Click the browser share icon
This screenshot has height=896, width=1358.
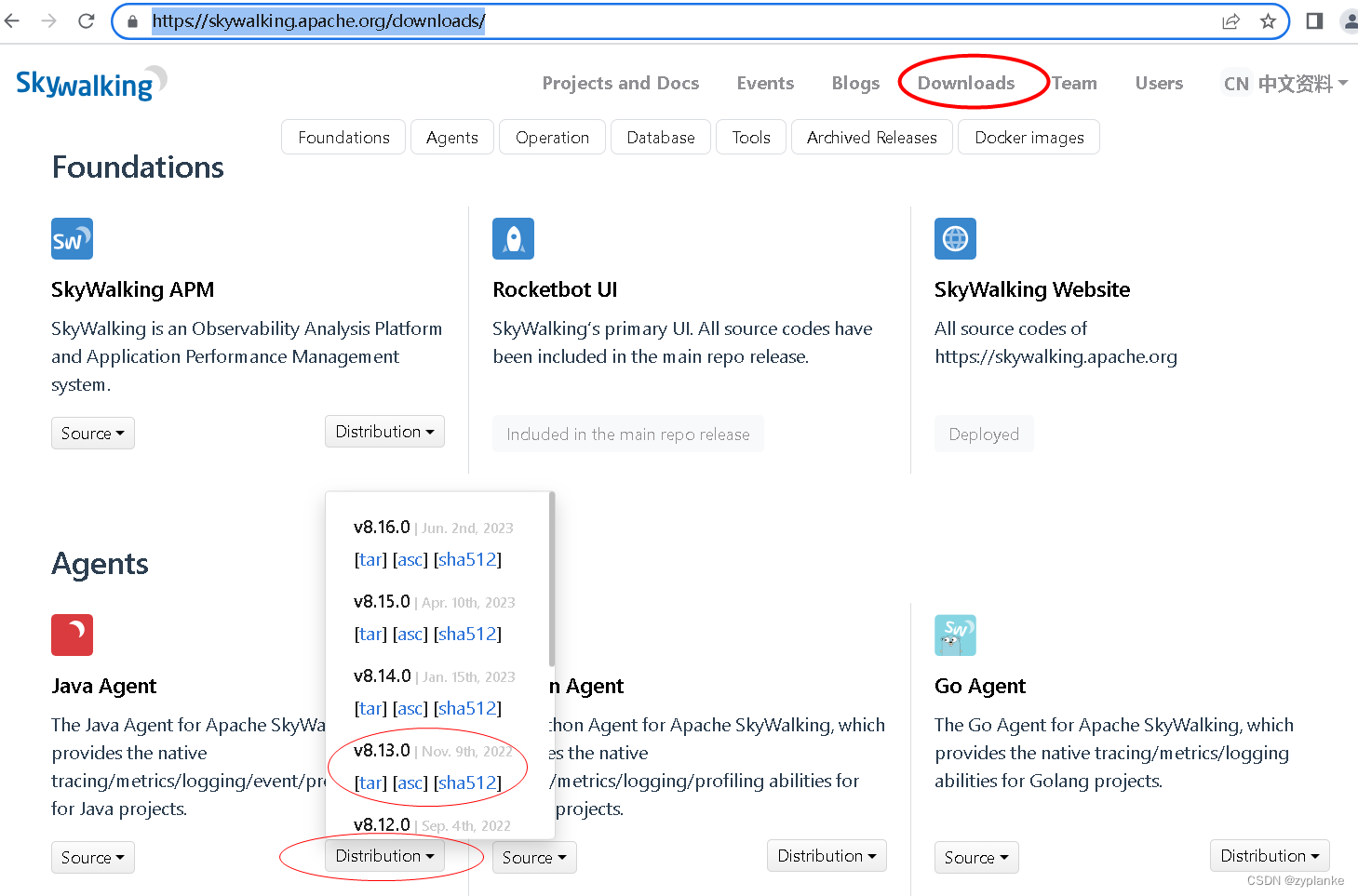(x=1230, y=20)
